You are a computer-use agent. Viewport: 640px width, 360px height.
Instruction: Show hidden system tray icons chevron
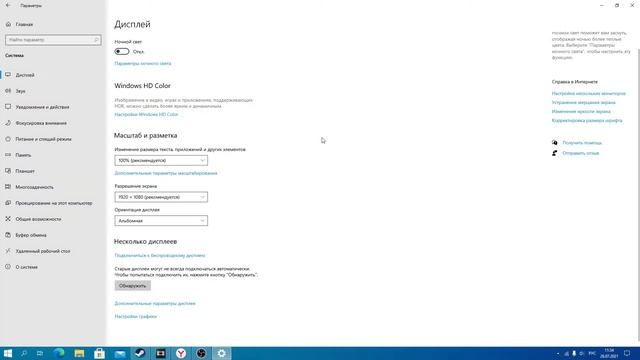click(558, 353)
